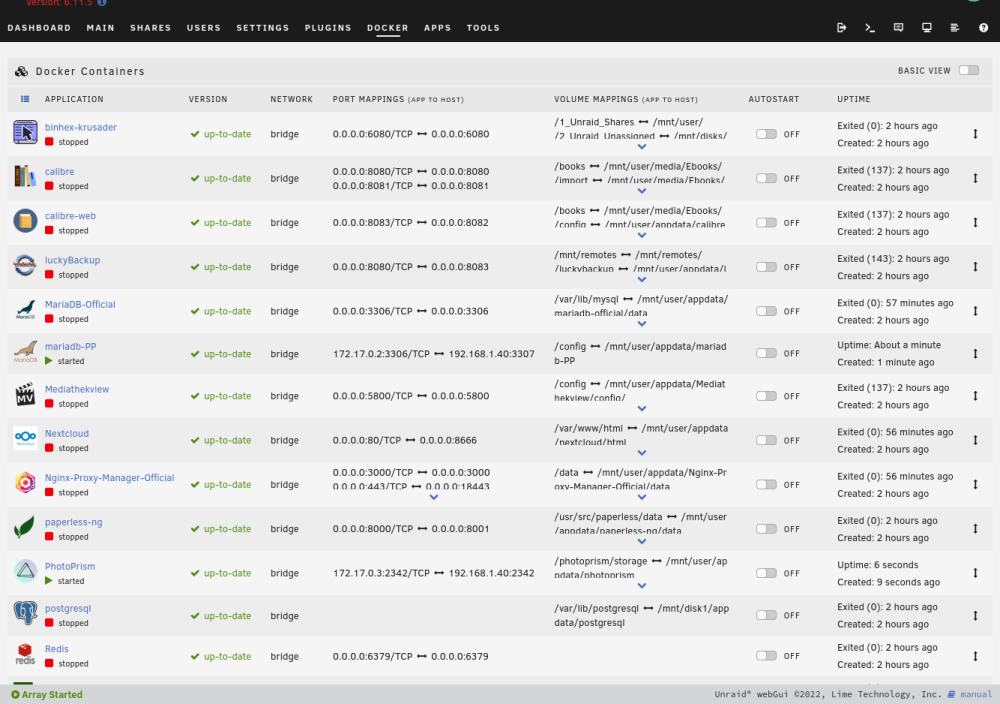Open the Main tab

[x=101, y=27]
